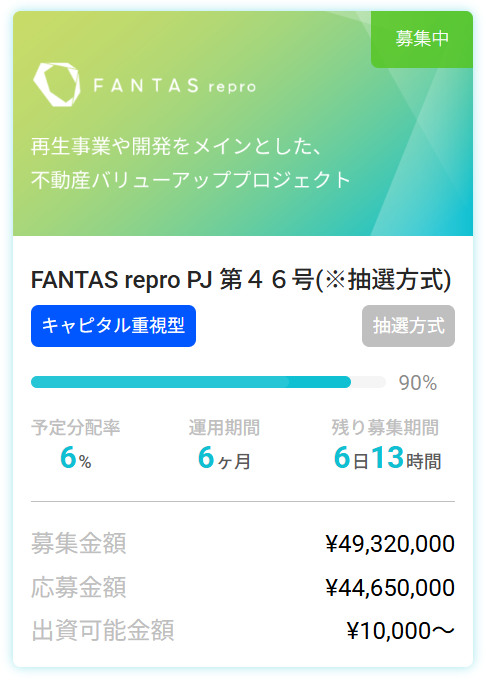Open the FANTAS repro PJ 第46号 title link
The image size is (487, 680).
pyautogui.click(x=241, y=280)
